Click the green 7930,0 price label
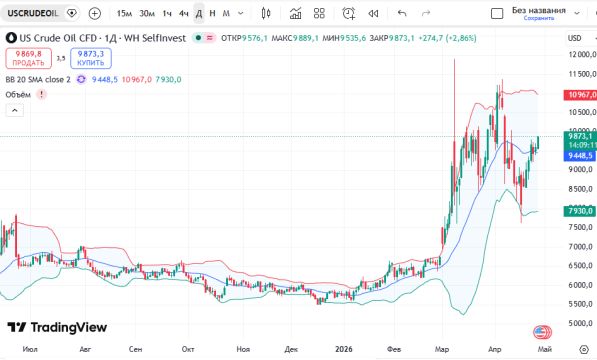The width and height of the screenshot is (597, 360). (x=580, y=211)
